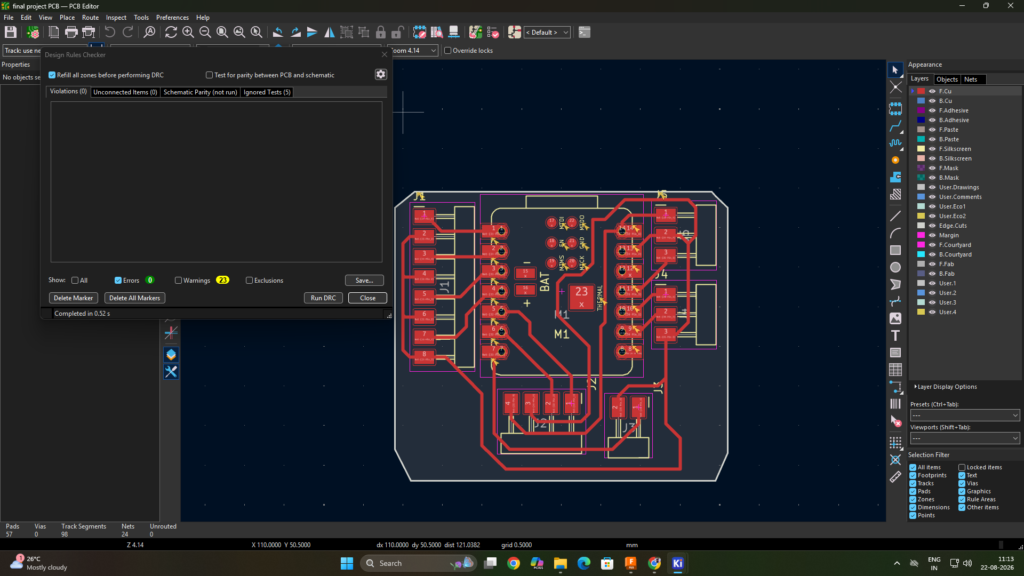The height and width of the screenshot is (576, 1024).
Task: Click the Save board icon
Action: [x=10, y=32]
